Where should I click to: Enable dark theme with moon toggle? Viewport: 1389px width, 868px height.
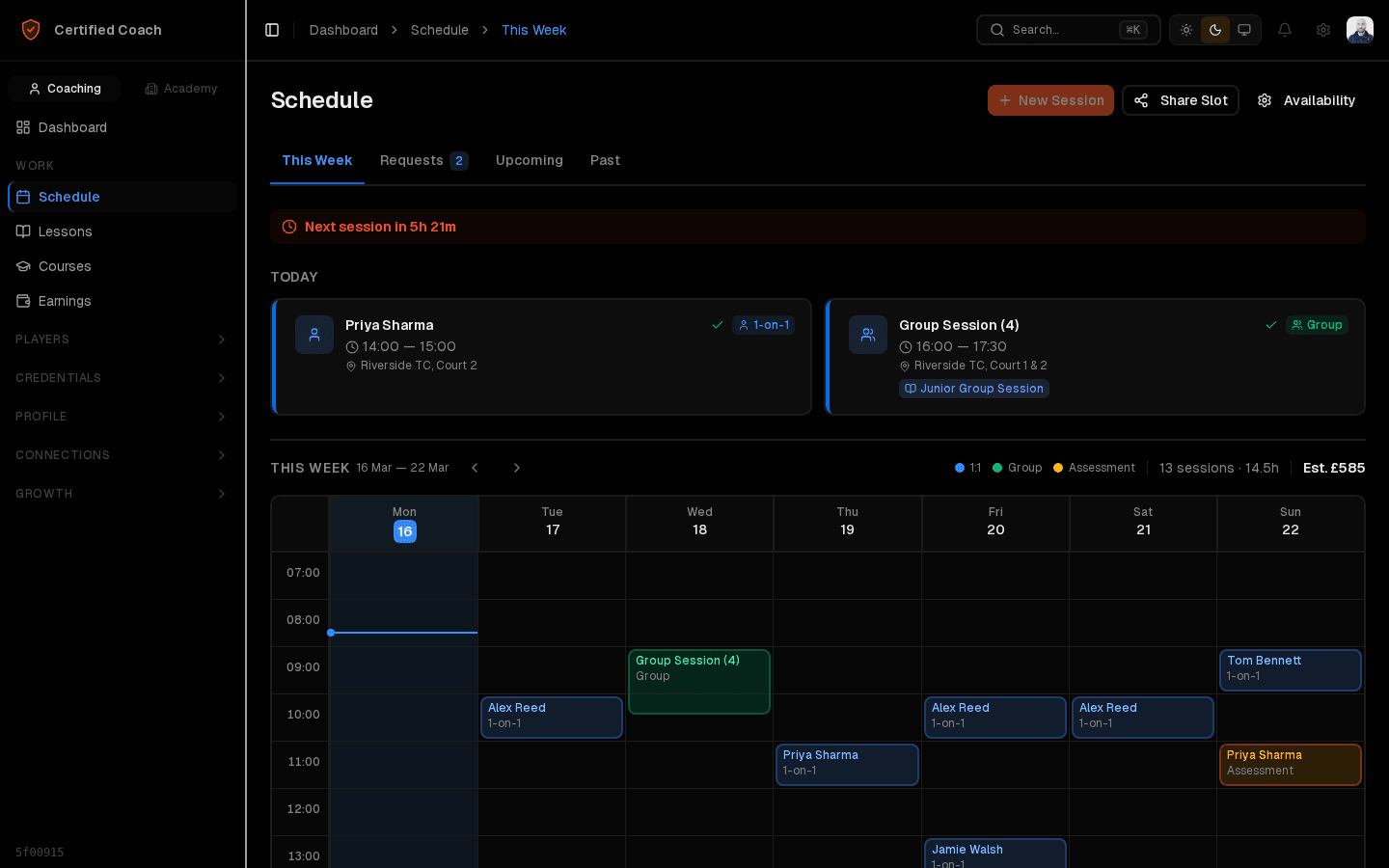pos(1215,30)
